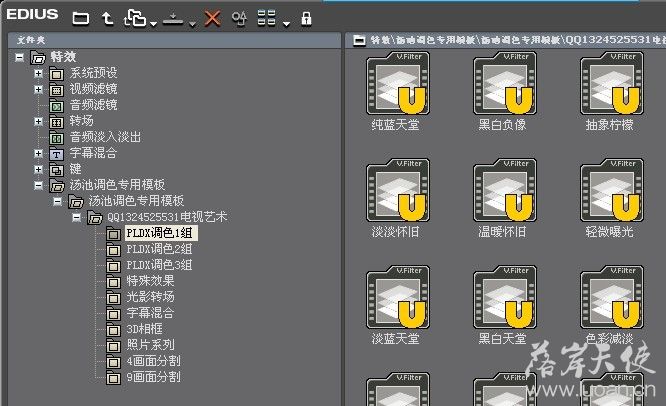Click the folder display toolbar icon

[x=81, y=18]
